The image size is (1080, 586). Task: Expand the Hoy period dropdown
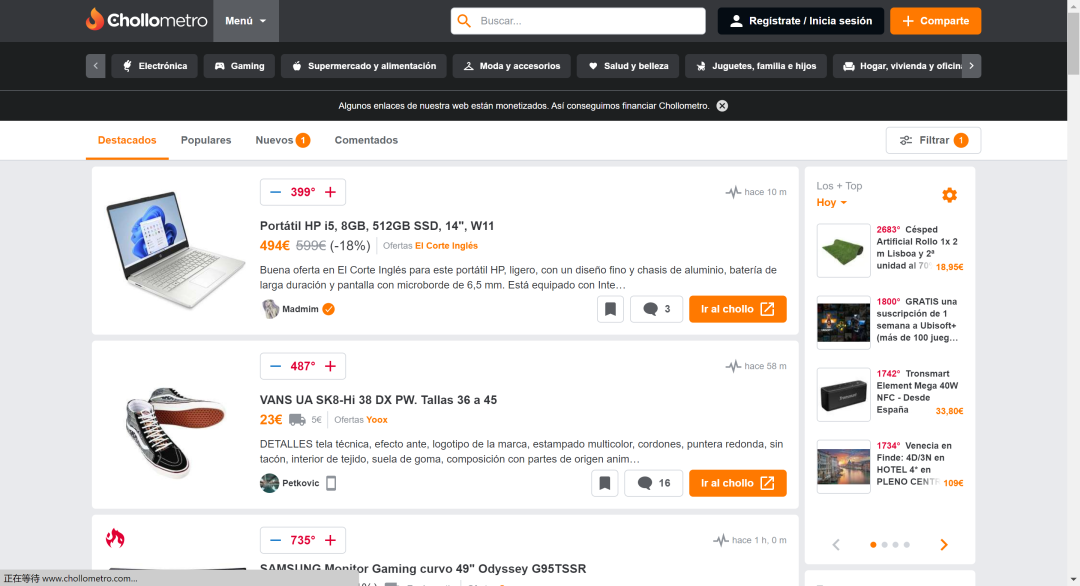tap(831, 202)
